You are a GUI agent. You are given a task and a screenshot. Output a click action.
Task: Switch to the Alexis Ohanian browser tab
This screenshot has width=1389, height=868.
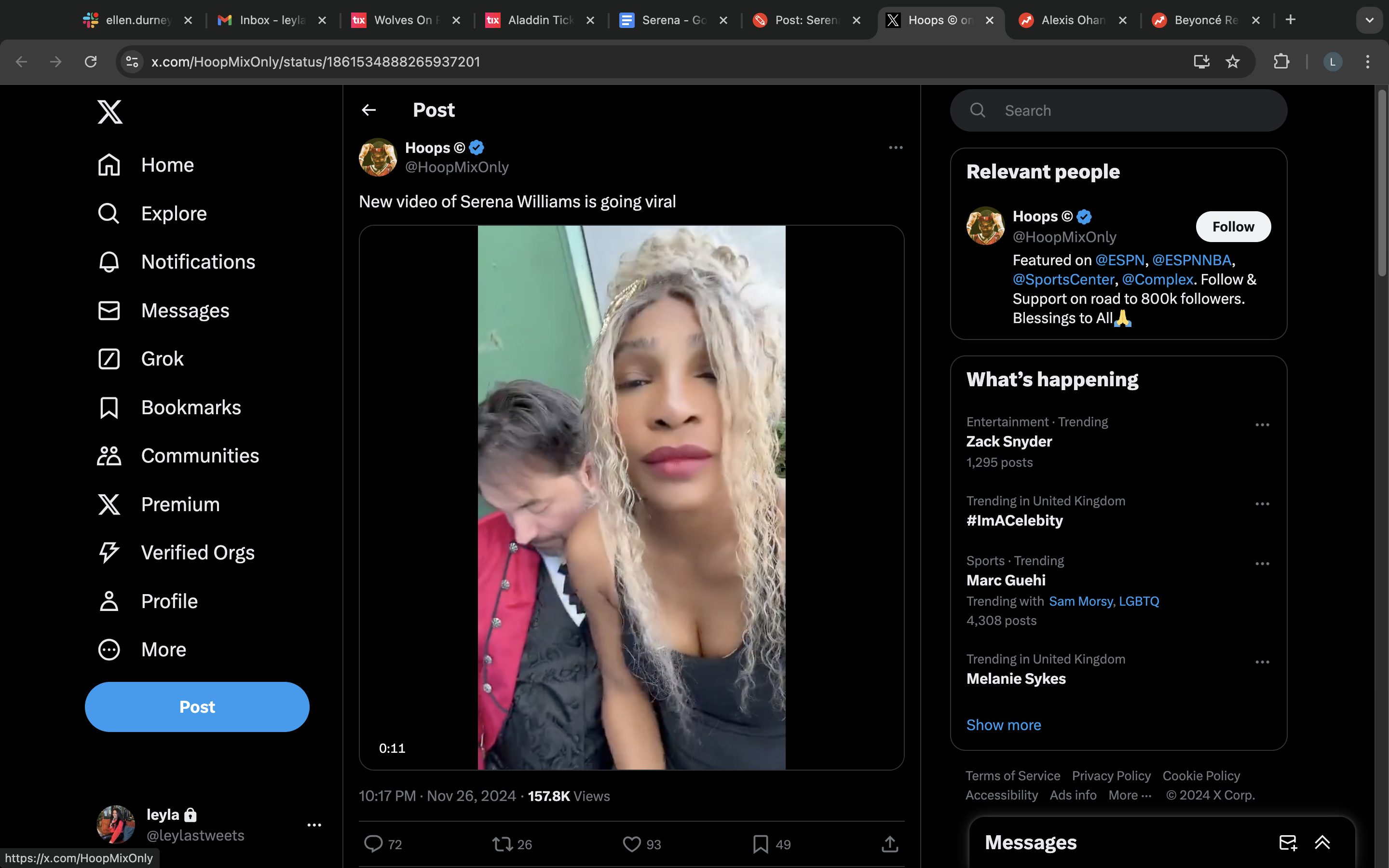(1072, 20)
